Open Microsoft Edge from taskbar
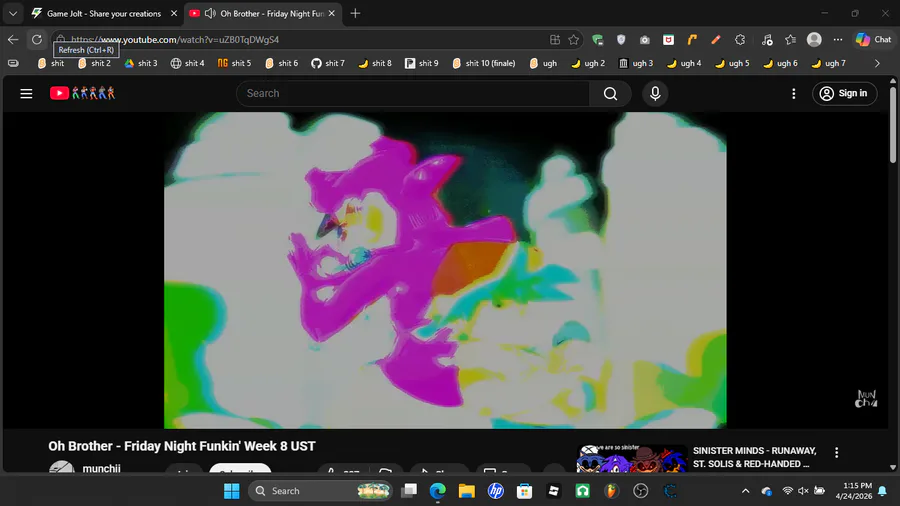The image size is (900, 506). coord(437,491)
